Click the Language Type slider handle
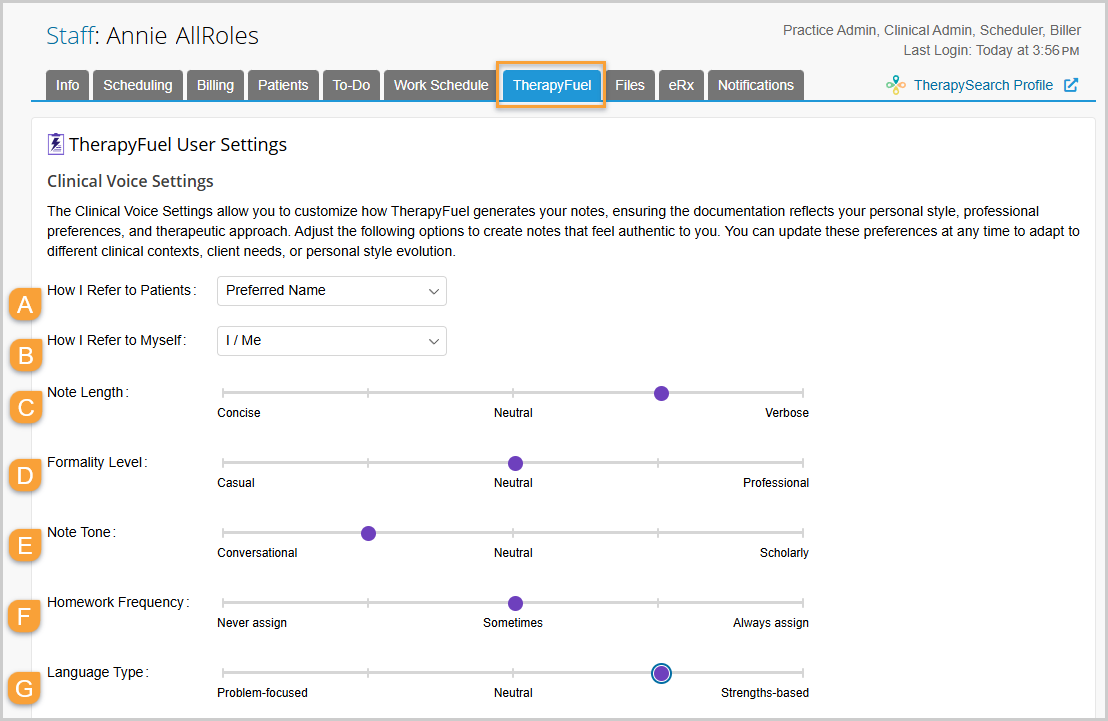This screenshot has width=1108, height=721. click(x=661, y=673)
